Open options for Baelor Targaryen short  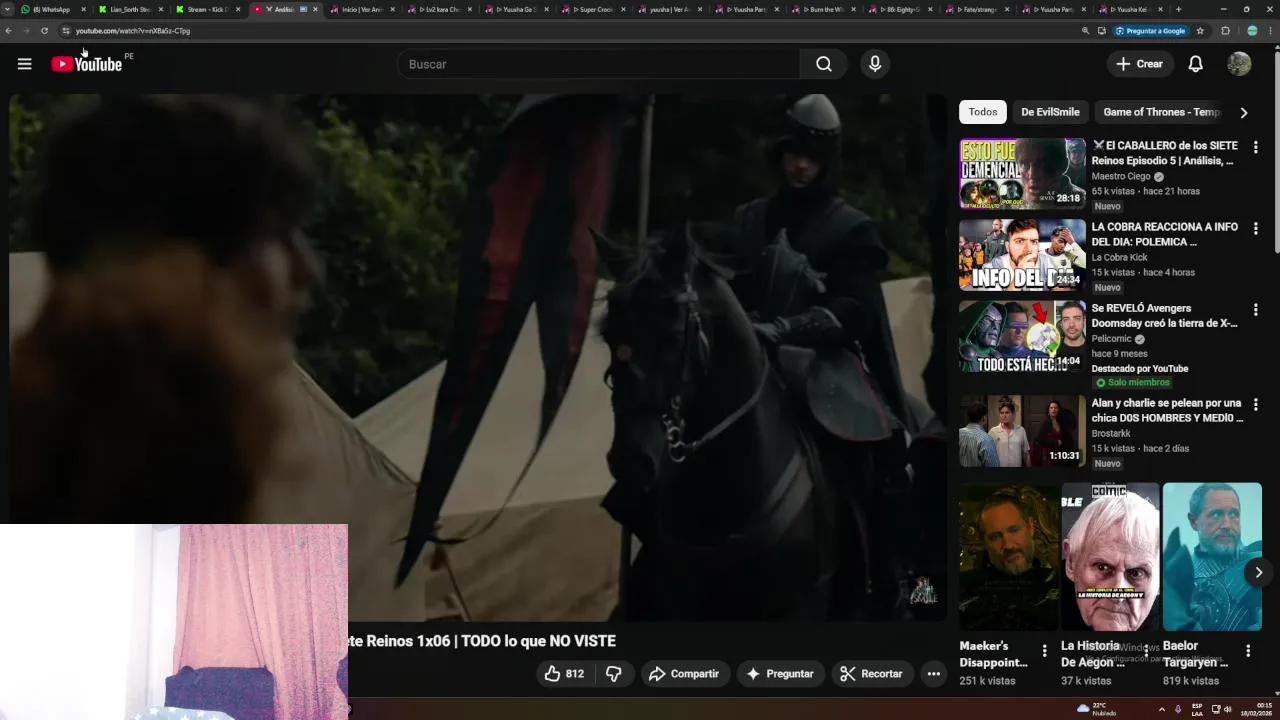(x=1248, y=651)
